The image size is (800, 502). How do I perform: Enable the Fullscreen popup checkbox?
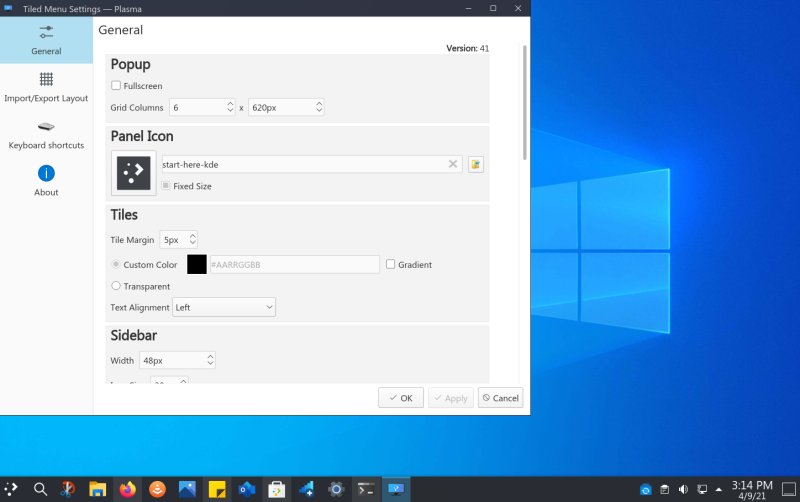(x=116, y=86)
